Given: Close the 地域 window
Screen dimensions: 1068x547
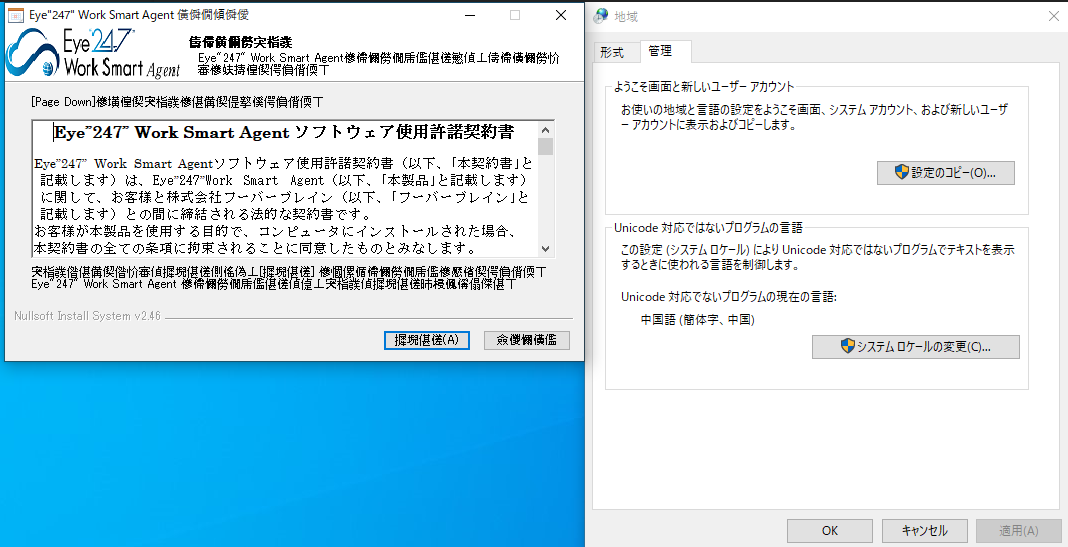Looking at the screenshot, I should 1053,16.
